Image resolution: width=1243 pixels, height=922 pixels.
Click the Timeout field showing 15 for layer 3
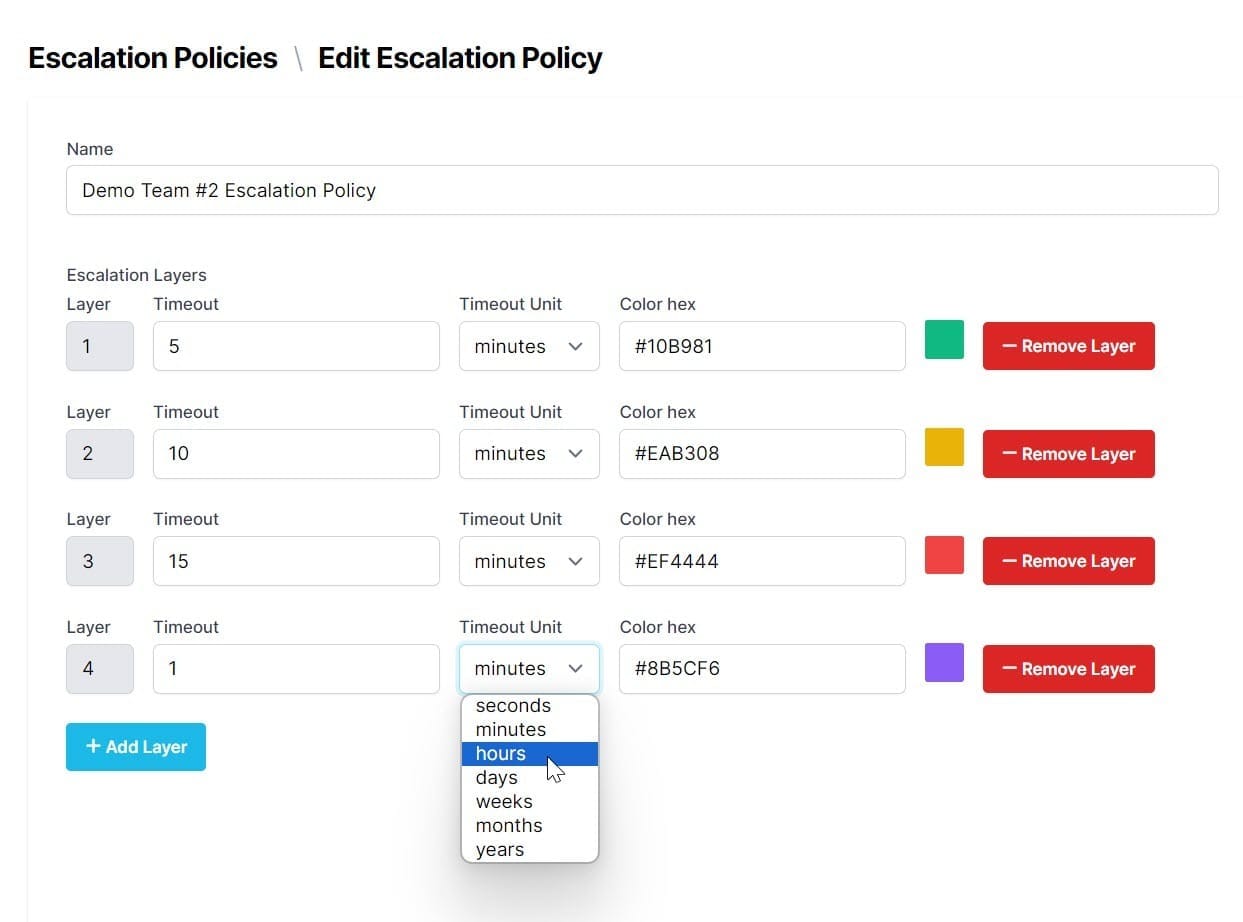click(296, 561)
